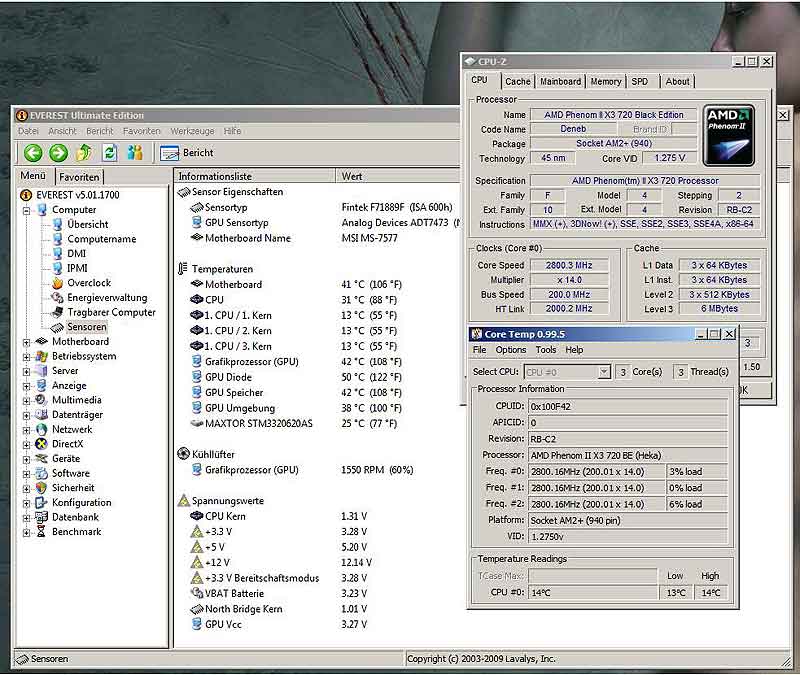Click the Sensor Eigenschaften header icon
Viewport: 800px width, 675px height.
pos(184,192)
